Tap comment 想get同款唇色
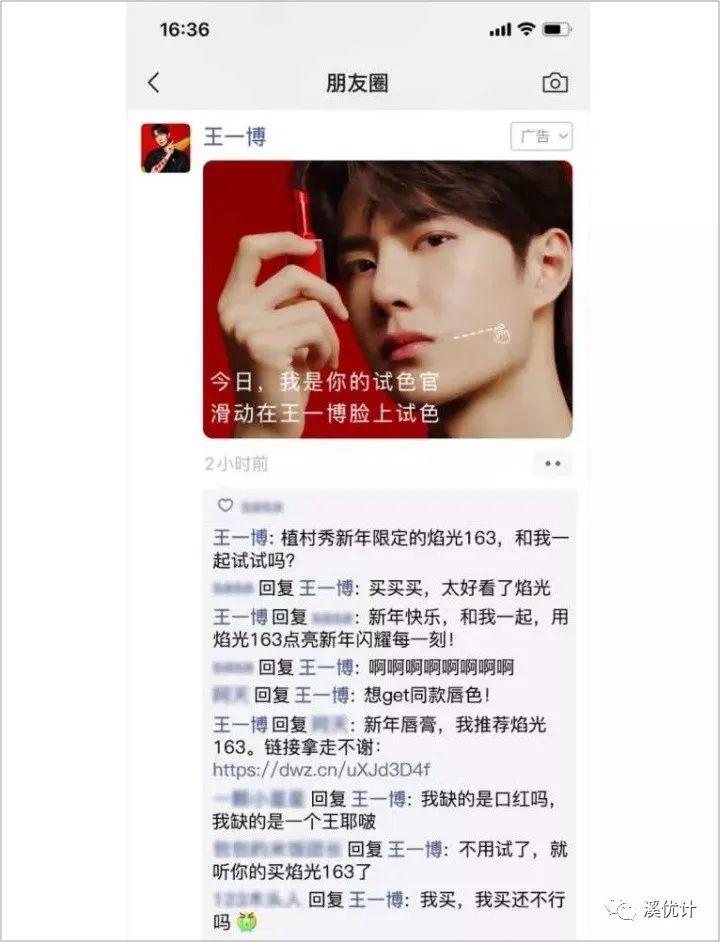The image size is (720, 942). tap(427, 695)
